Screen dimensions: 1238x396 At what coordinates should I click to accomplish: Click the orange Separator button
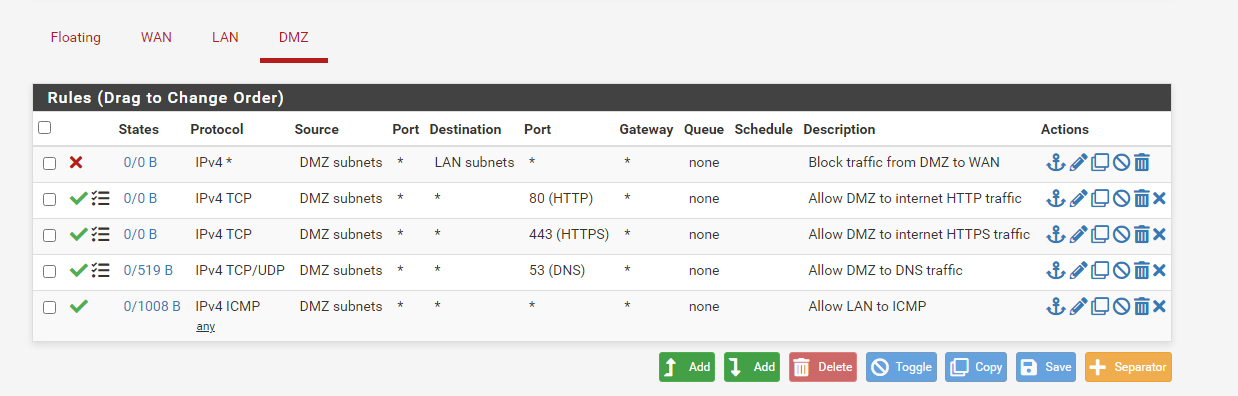[x=1127, y=367]
